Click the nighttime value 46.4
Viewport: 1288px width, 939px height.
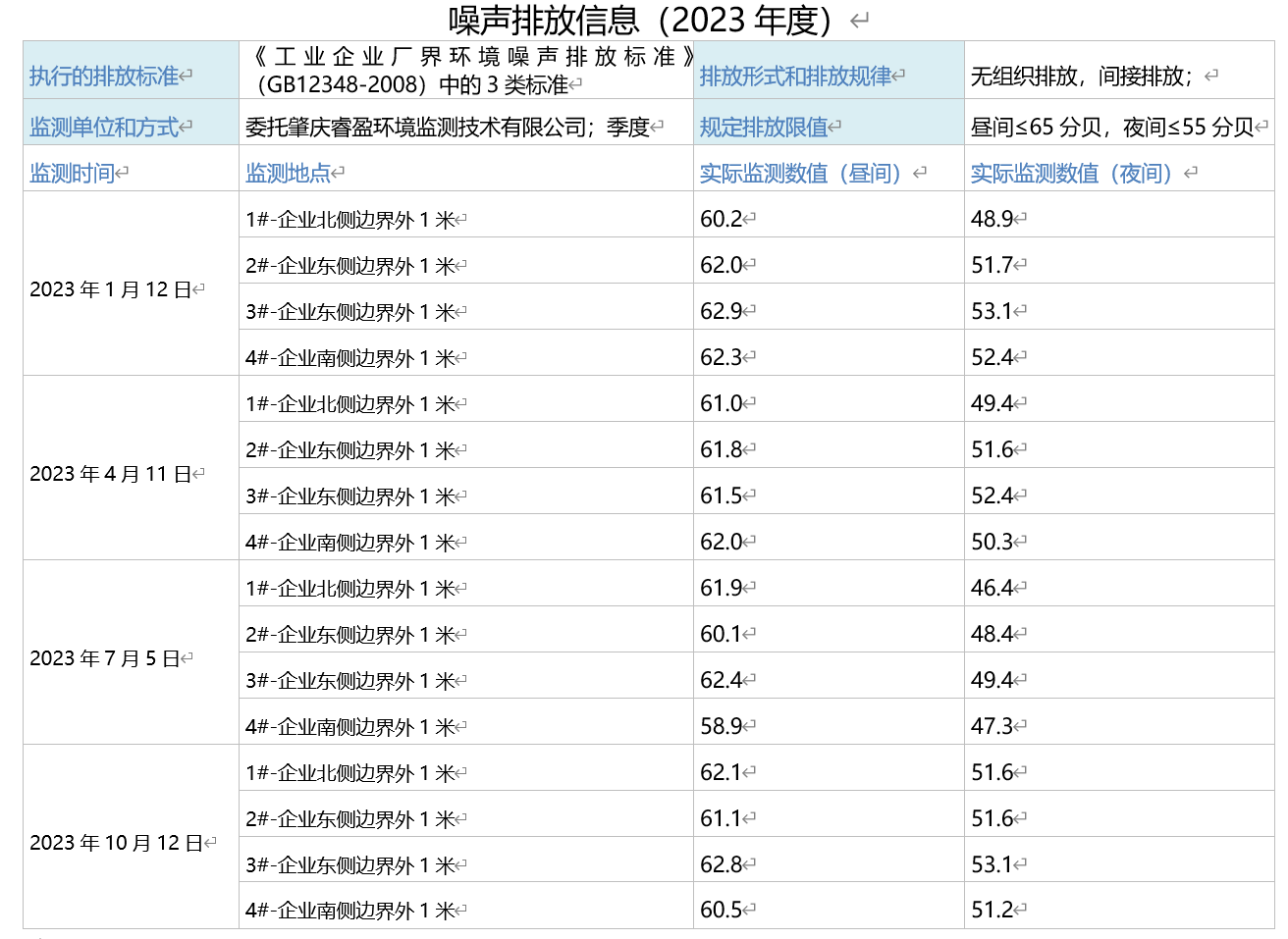[x=993, y=588]
